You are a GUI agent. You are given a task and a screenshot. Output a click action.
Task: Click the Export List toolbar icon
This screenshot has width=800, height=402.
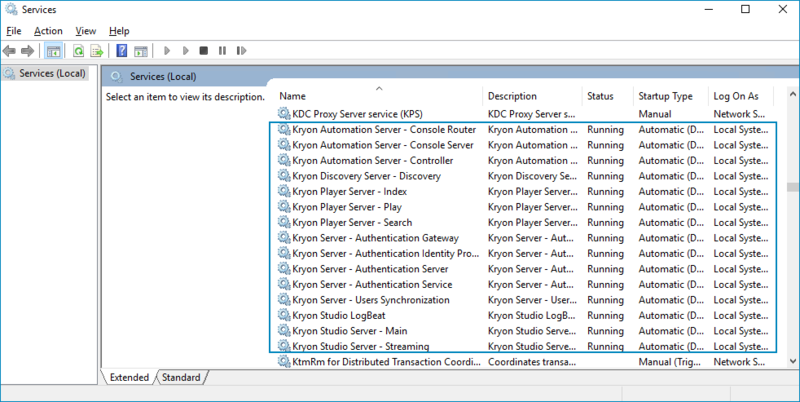coord(97,51)
